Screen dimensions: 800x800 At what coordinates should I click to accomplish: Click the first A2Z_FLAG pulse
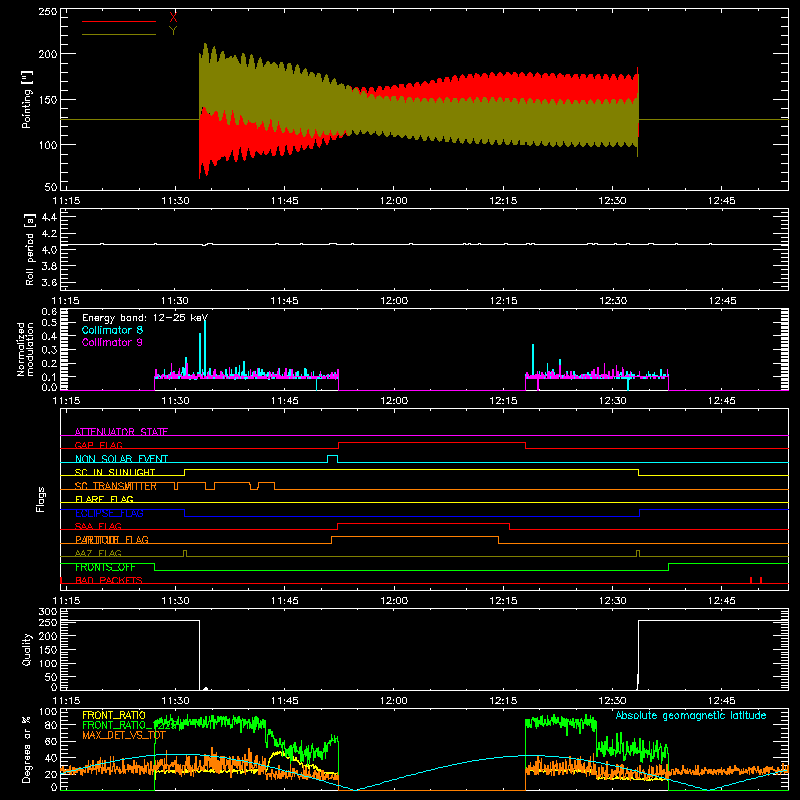coord(185,553)
